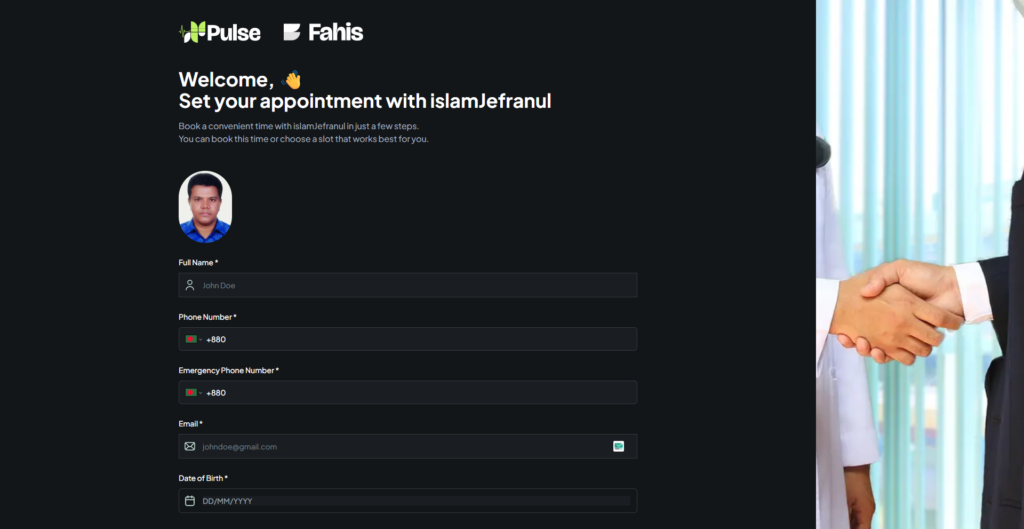Click the waving hand emoji beside Welcome
This screenshot has height=529, width=1024.
(x=292, y=80)
